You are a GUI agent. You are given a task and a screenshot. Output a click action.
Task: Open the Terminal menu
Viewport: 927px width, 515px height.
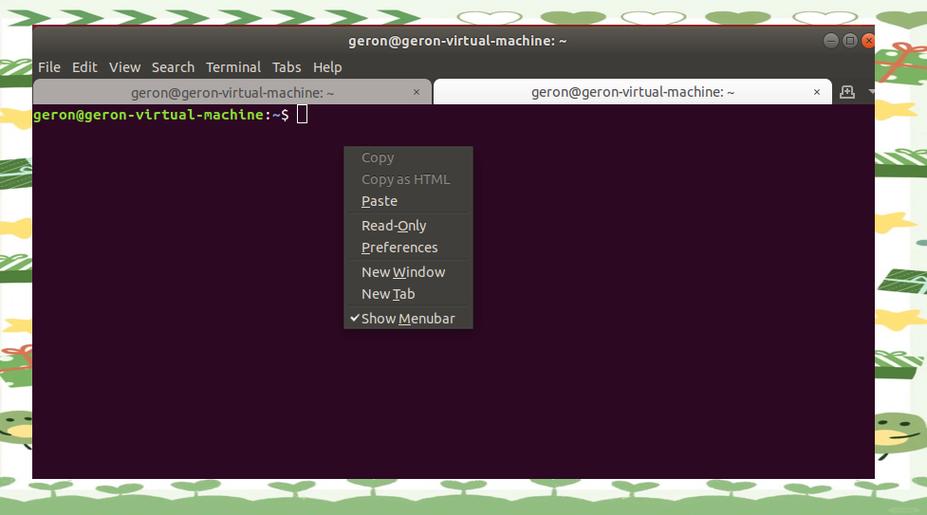pos(234,67)
